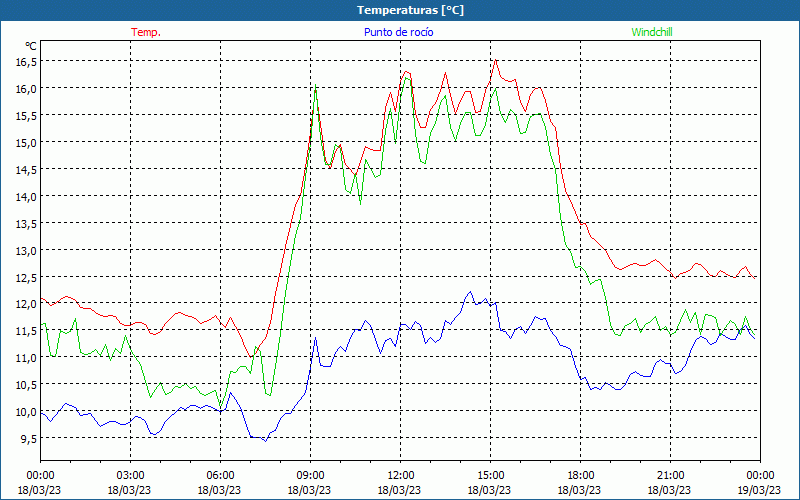Click the 09:00 time axis label
800x500 pixels.
tap(310, 475)
